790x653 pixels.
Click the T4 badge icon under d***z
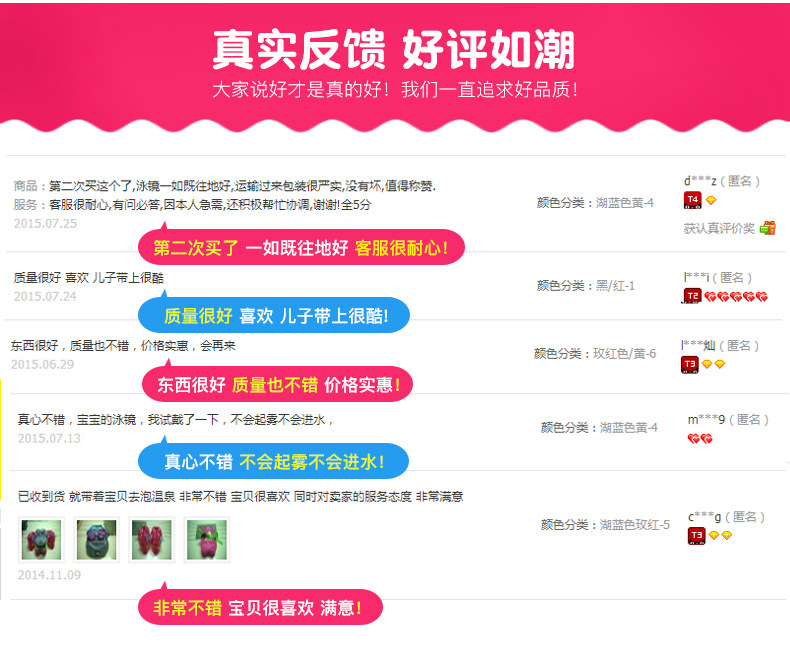pos(692,200)
